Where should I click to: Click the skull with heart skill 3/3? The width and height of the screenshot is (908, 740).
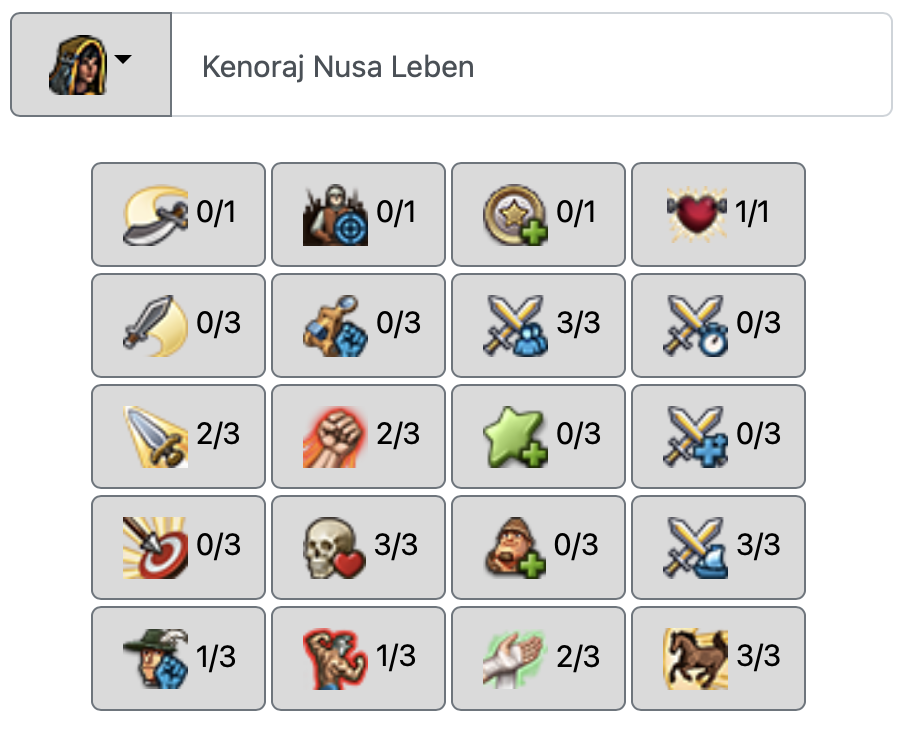tap(358, 546)
